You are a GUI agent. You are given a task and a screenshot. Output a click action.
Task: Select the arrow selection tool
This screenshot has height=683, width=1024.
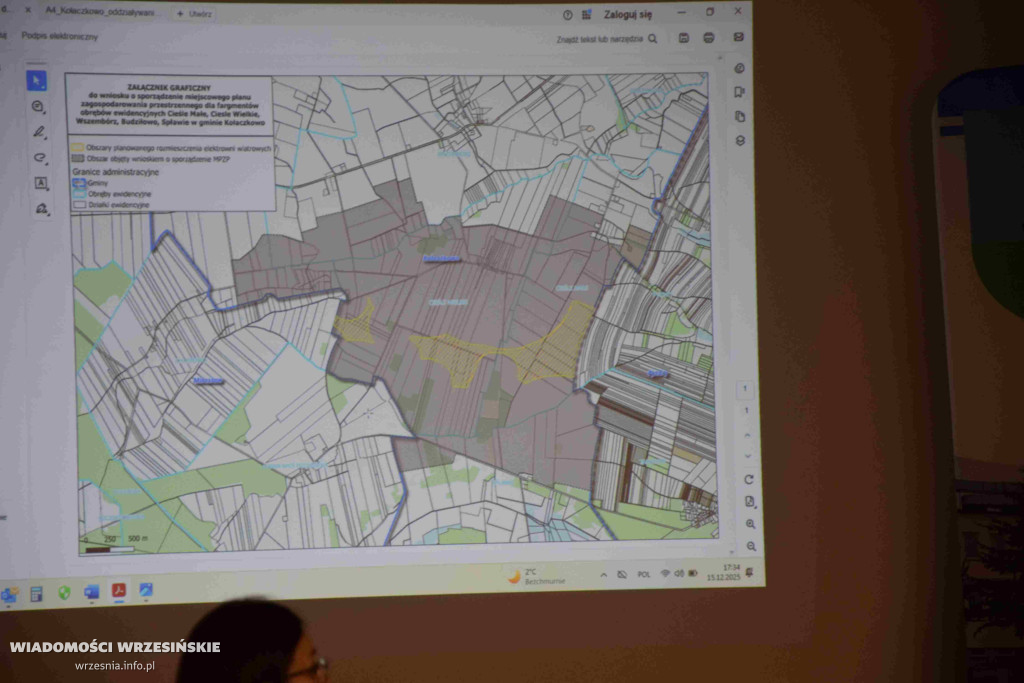38,80
